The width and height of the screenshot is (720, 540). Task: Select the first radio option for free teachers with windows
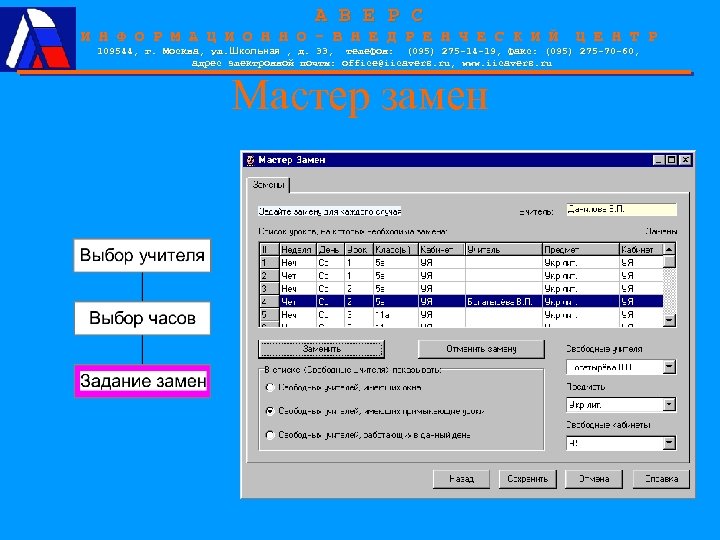(270, 388)
